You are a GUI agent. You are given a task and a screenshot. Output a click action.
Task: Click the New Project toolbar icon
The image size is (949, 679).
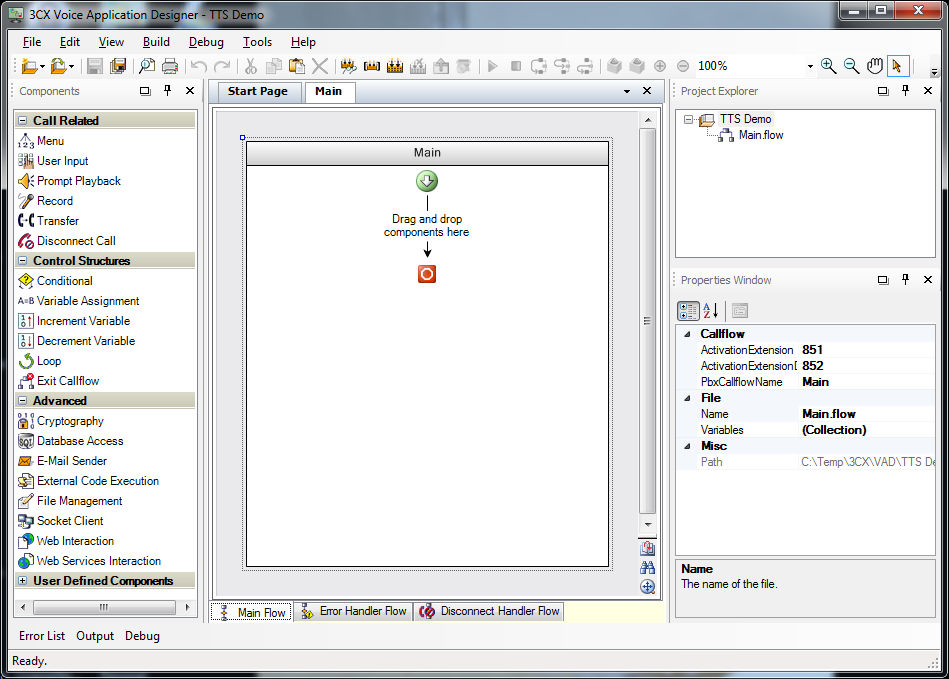(29, 66)
